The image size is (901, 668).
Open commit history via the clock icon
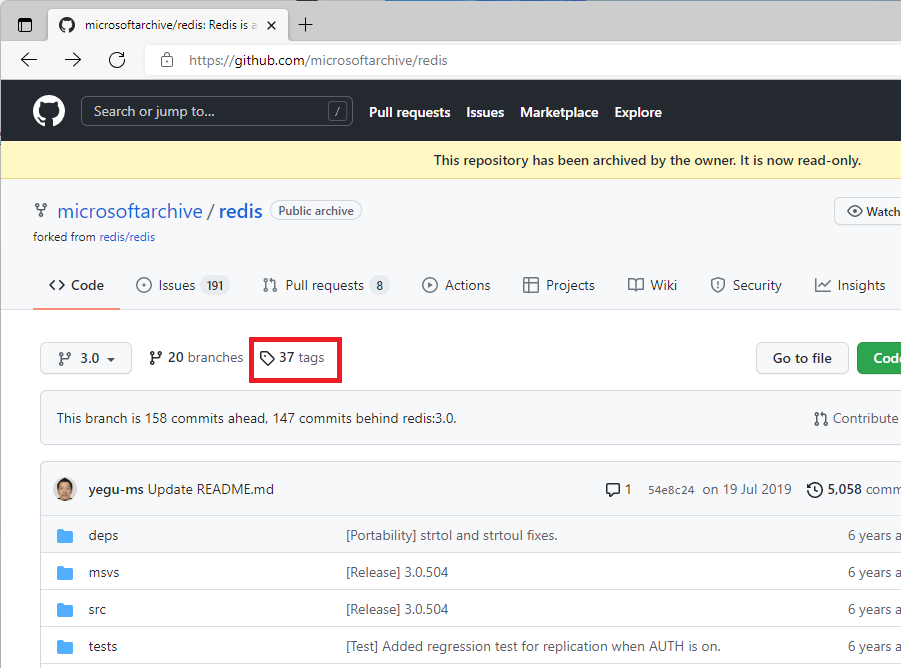pos(815,490)
